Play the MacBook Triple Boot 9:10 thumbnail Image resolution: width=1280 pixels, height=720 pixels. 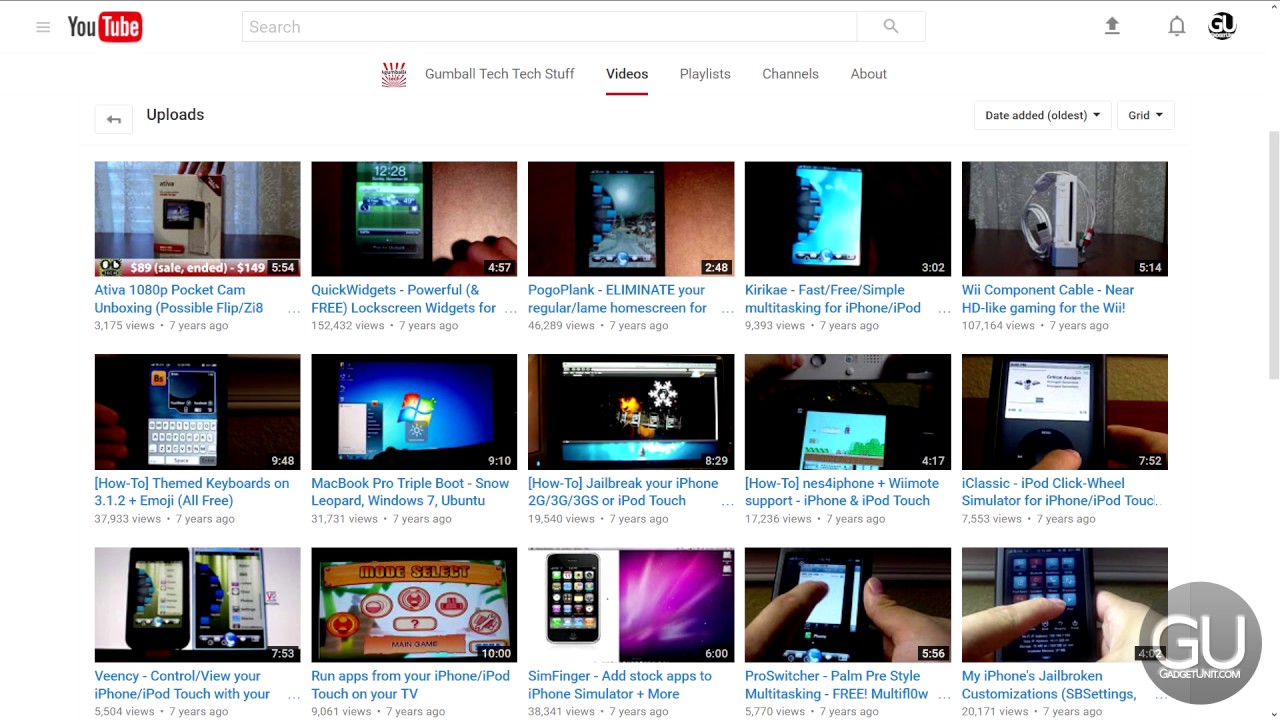pyautogui.click(x=414, y=412)
